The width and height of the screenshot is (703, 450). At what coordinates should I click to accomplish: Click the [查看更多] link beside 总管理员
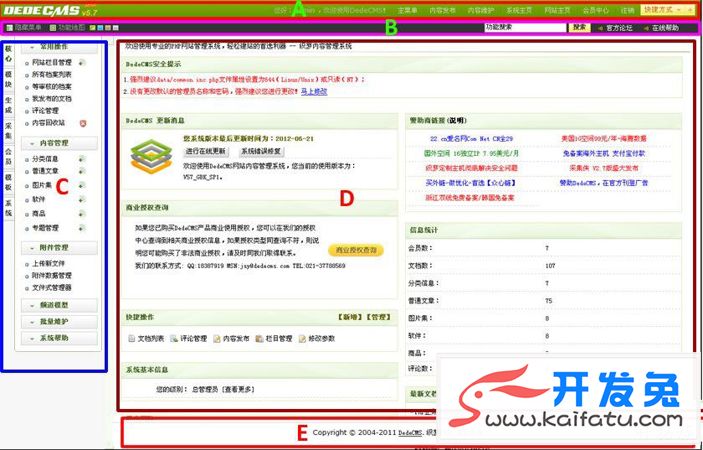[239, 389]
